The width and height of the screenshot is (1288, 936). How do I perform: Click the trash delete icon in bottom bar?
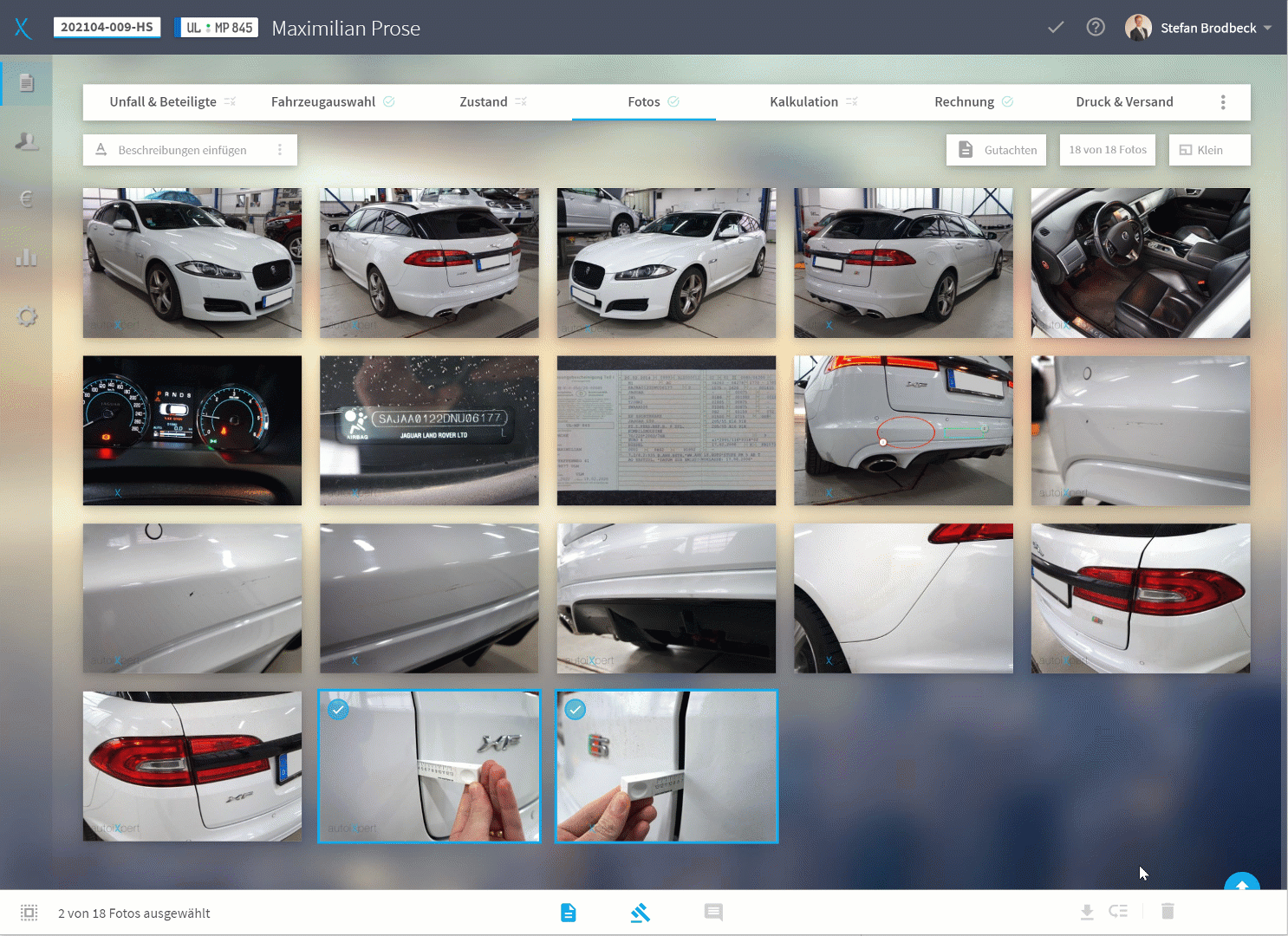pos(1168,911)
